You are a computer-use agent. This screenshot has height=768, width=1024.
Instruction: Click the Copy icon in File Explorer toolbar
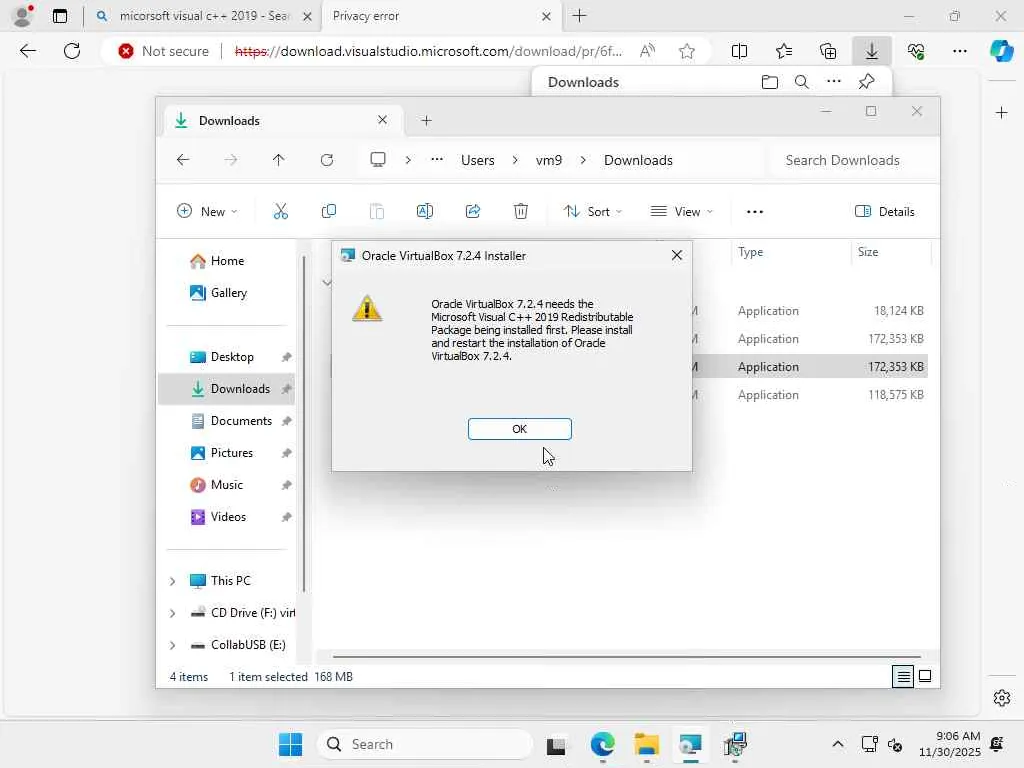(x=328, y=211)
